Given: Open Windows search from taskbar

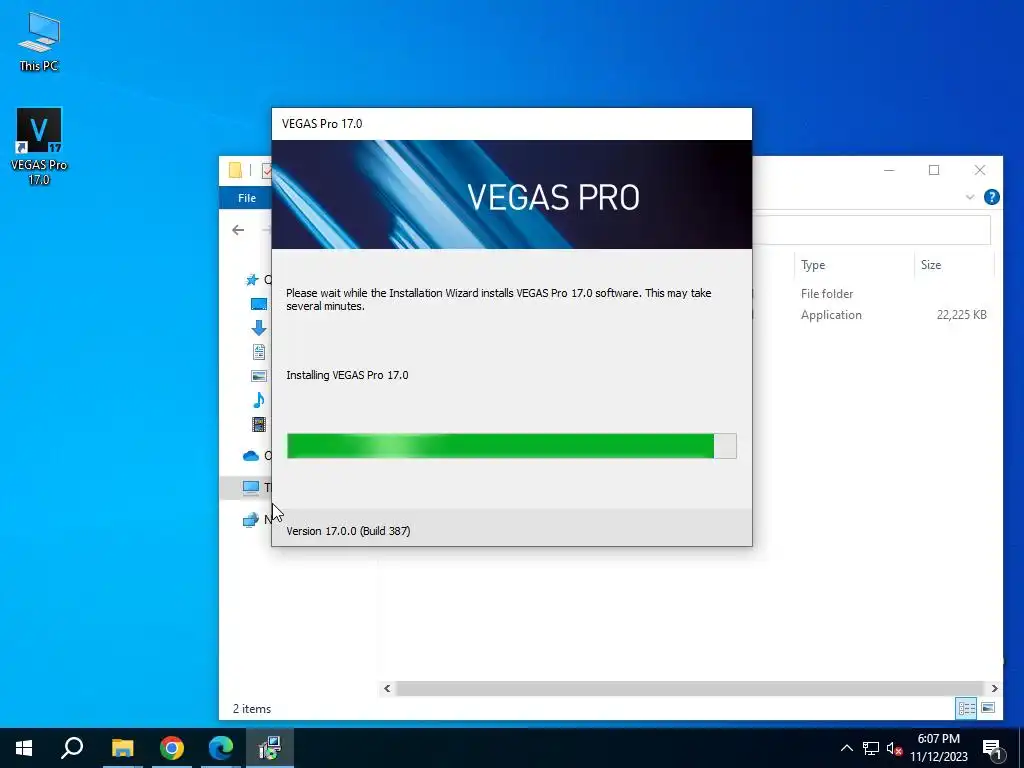Looking at the screenshot, I should pyautogui.click(x=72, y=748).
